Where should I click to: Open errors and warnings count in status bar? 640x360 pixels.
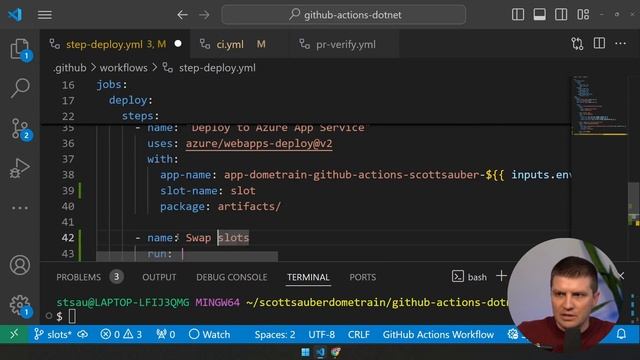121,334
